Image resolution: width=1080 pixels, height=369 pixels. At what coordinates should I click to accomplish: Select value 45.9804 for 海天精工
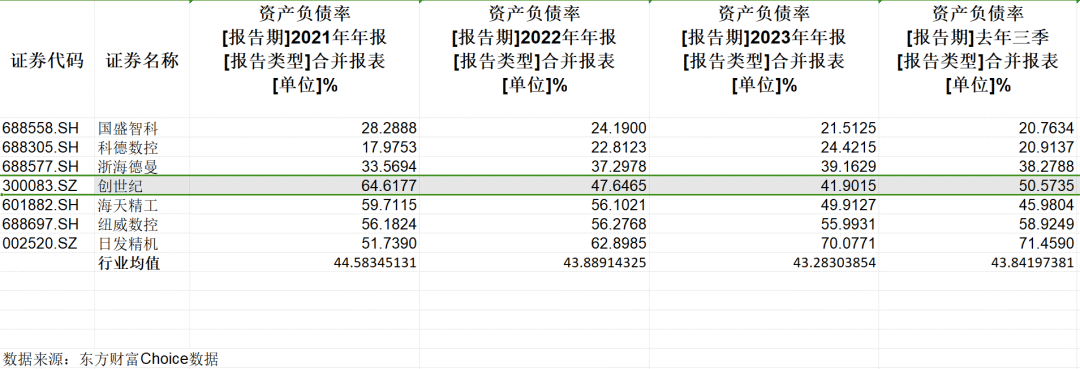pyautogui.click(x=979, y=204)
